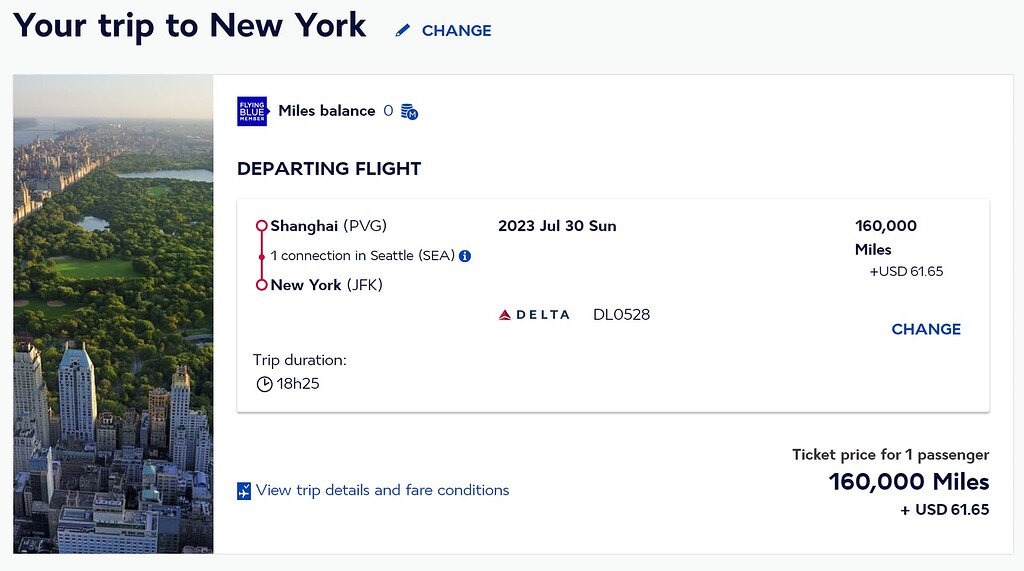
Task: Click the airplane icon beside trip details
Action: pos(244,491)
